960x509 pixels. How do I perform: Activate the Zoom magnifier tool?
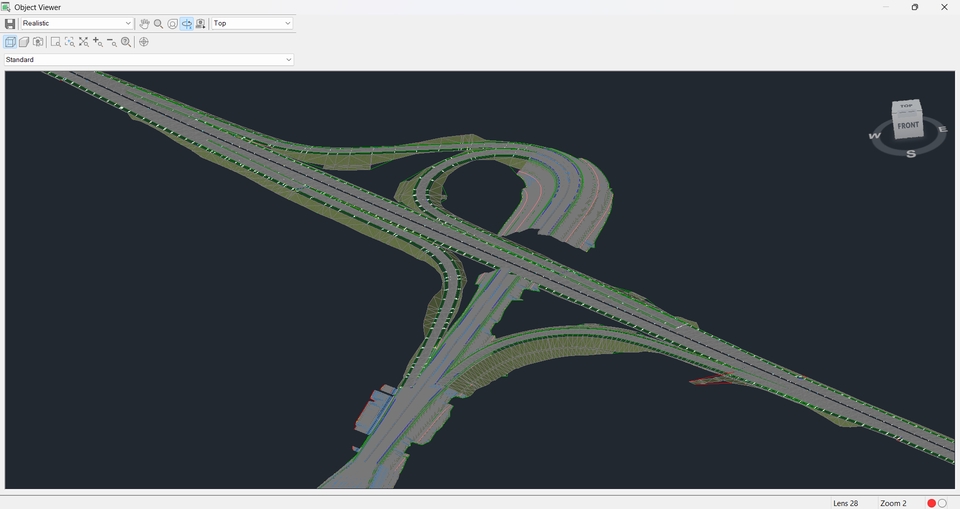pos(158,23)
